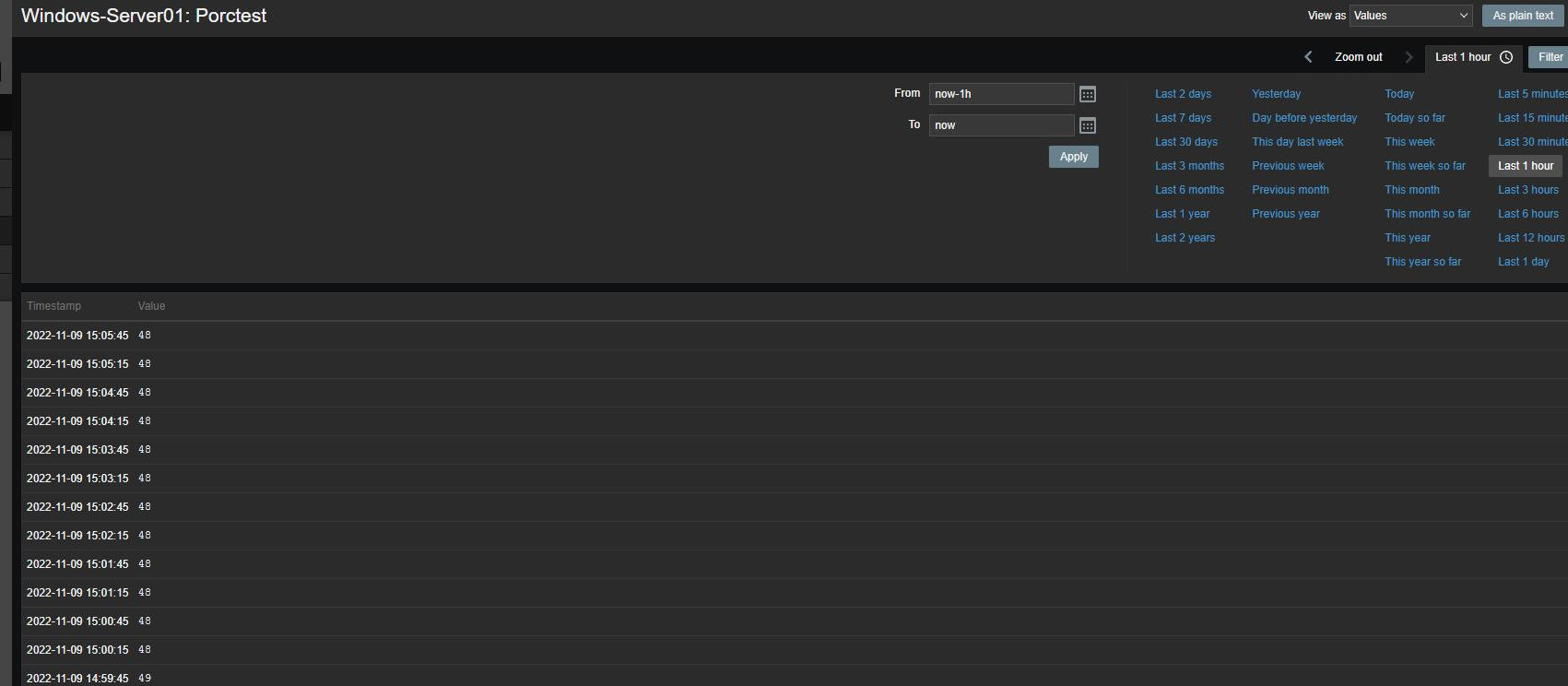Open the View as Values dropdown

pyautogui.click(x=1410, y=16)
